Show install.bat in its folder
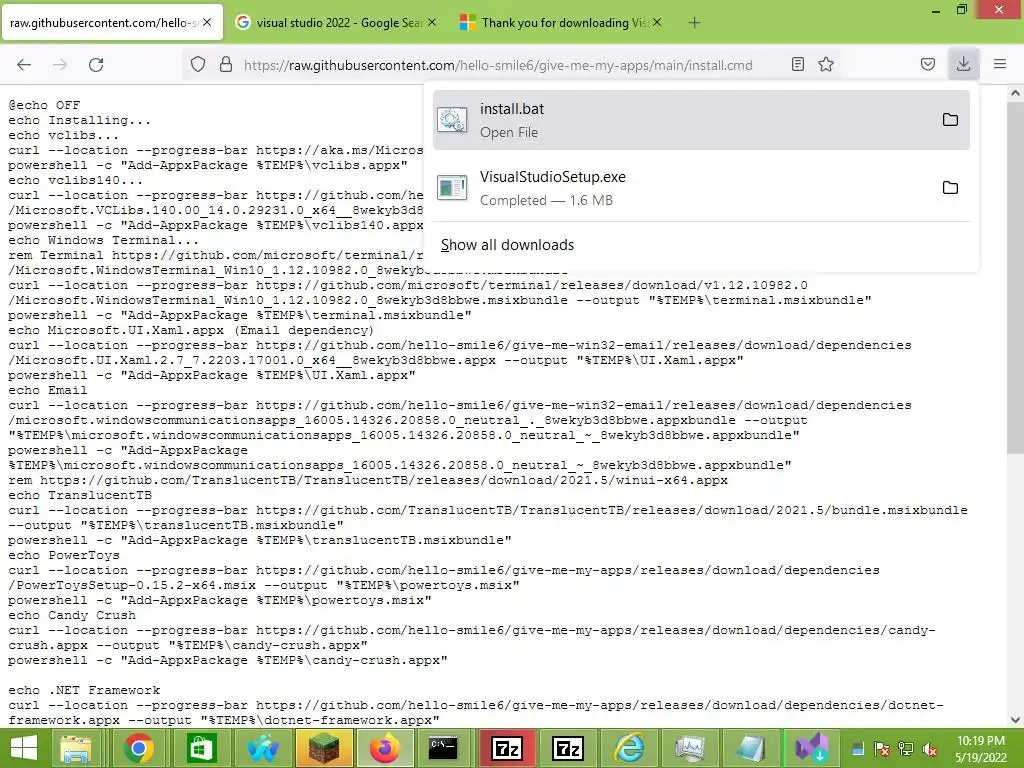The width and height of the screenshot is (1024, 768). click(950, 120)
